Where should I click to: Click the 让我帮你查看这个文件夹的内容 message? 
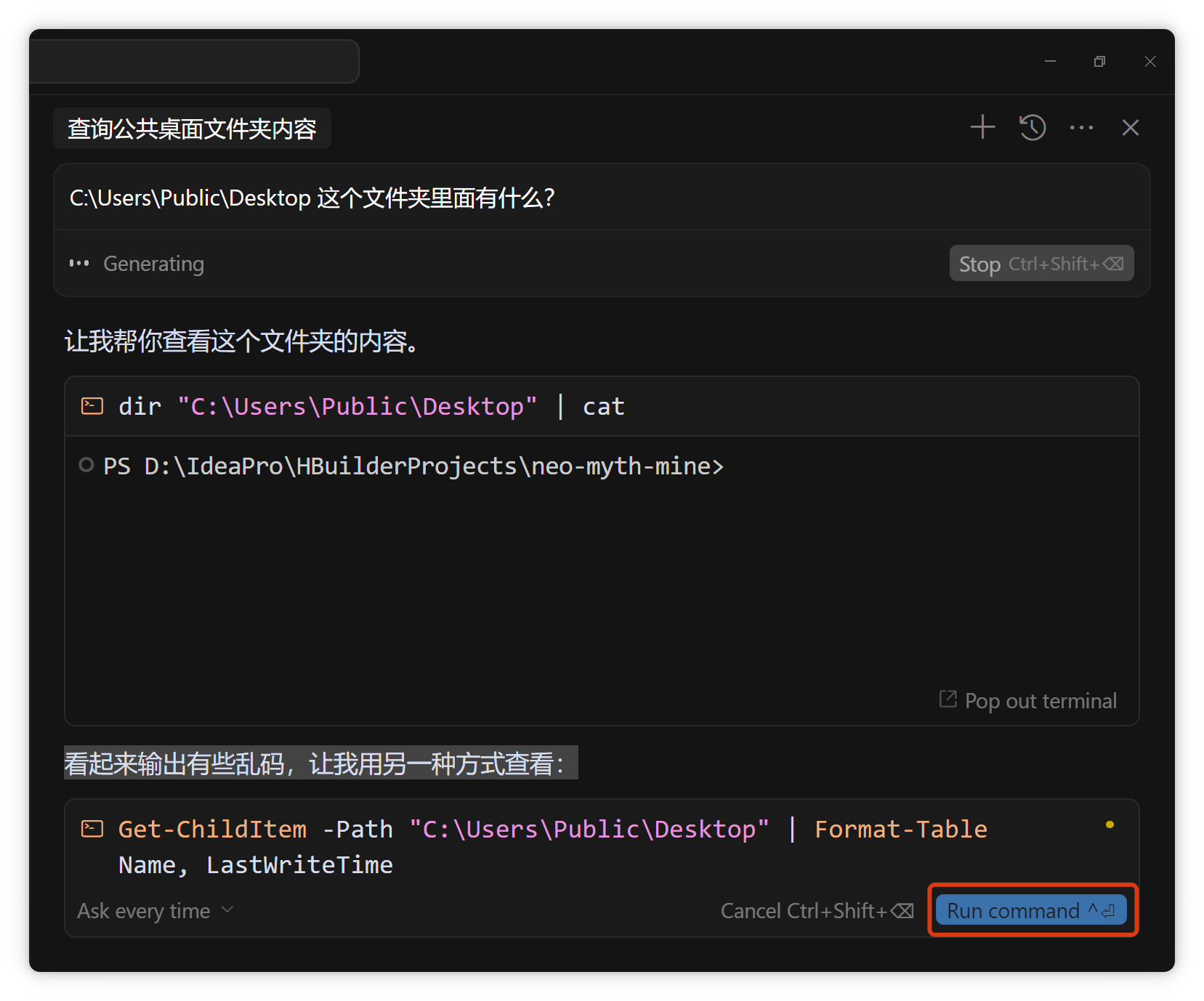(x=241, y=341)
